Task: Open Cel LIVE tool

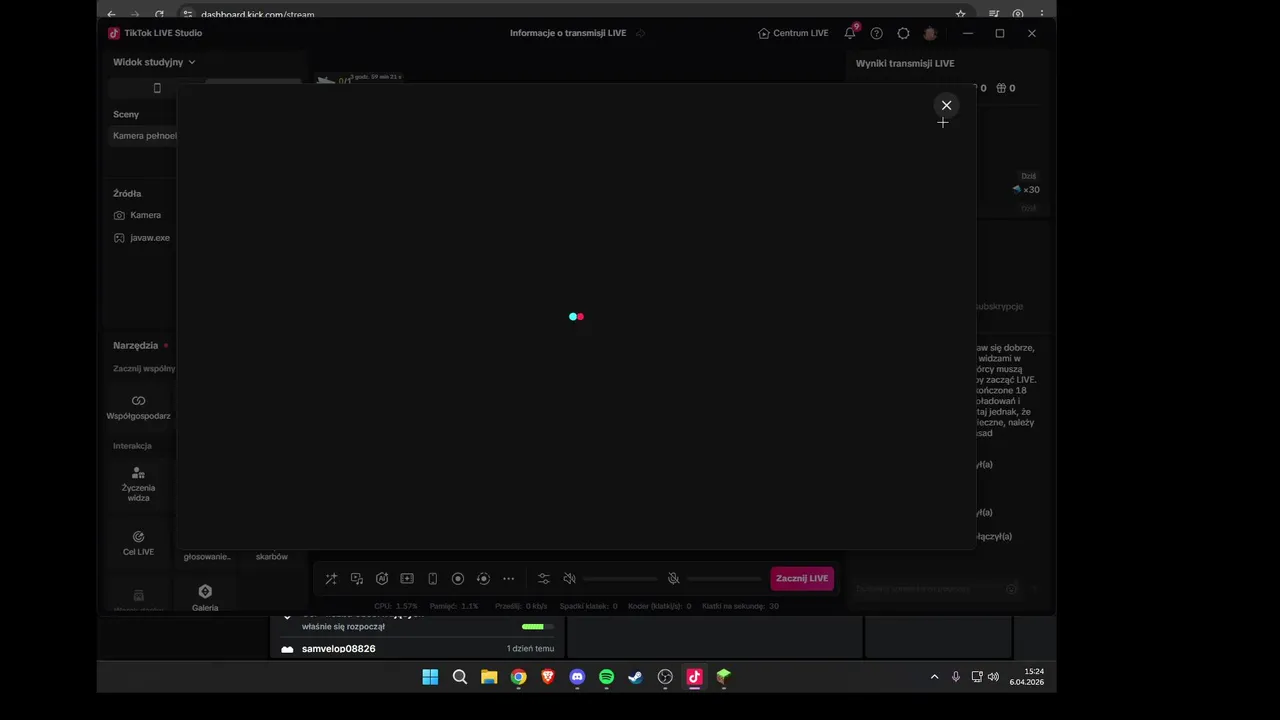Action: [139, 543]
